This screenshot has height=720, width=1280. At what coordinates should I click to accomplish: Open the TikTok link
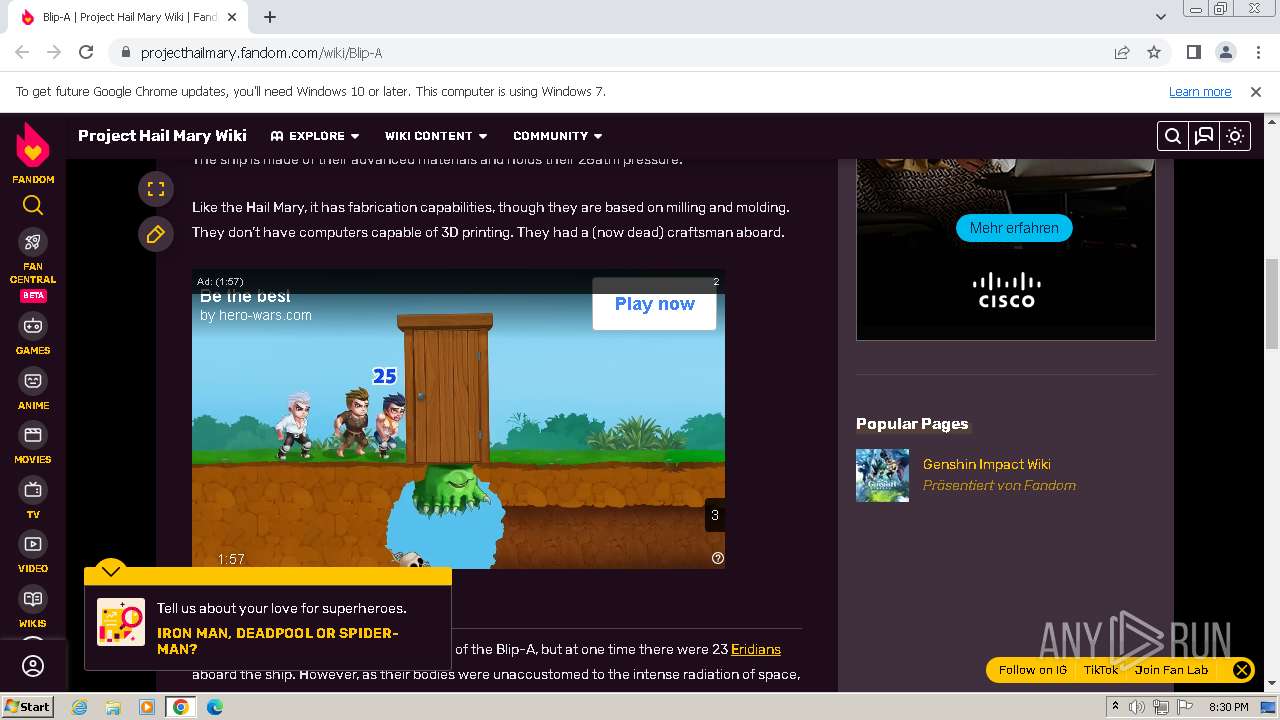1101,670
